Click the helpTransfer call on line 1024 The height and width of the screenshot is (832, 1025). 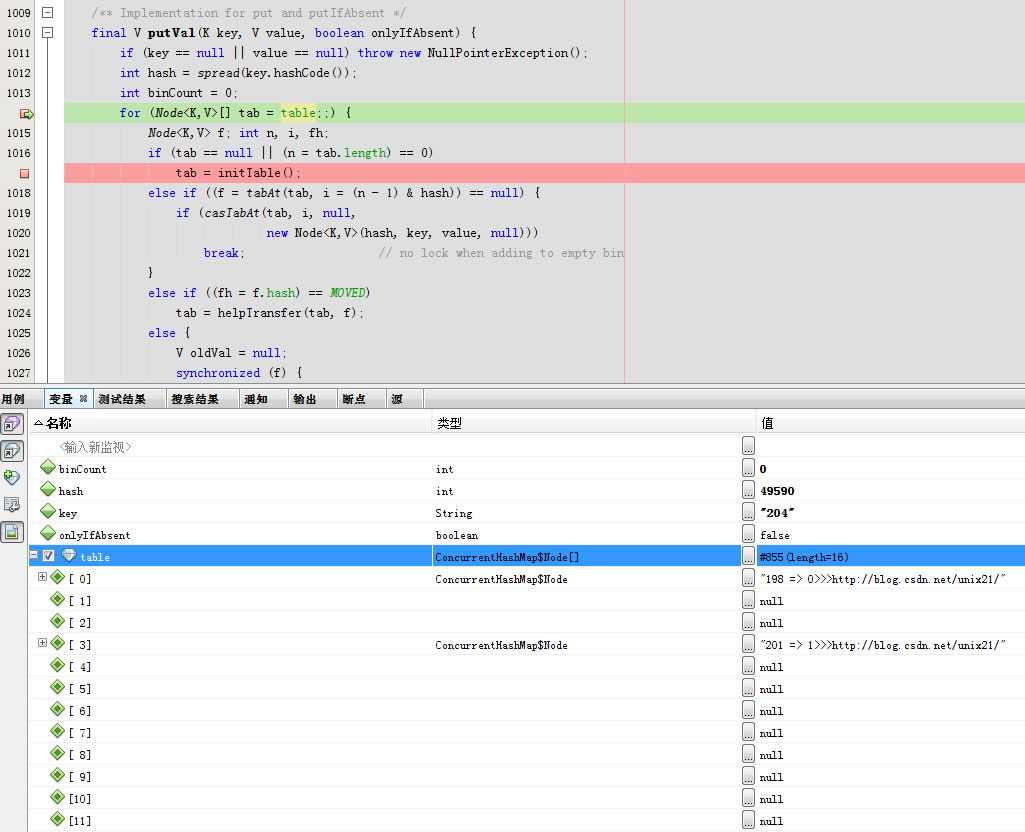point(289,312)
